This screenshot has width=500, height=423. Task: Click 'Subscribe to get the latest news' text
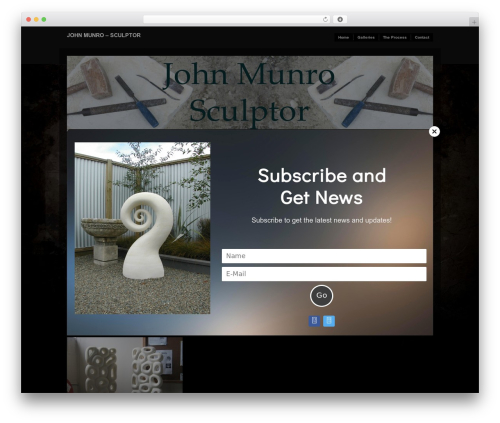tap(321, 220)
